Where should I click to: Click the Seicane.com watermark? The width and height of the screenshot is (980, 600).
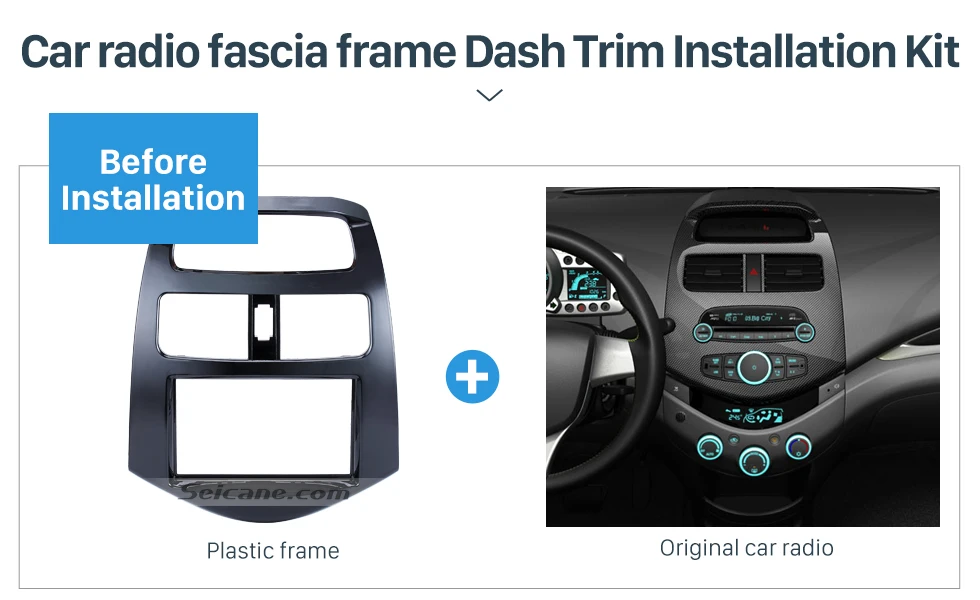[264, 492]
